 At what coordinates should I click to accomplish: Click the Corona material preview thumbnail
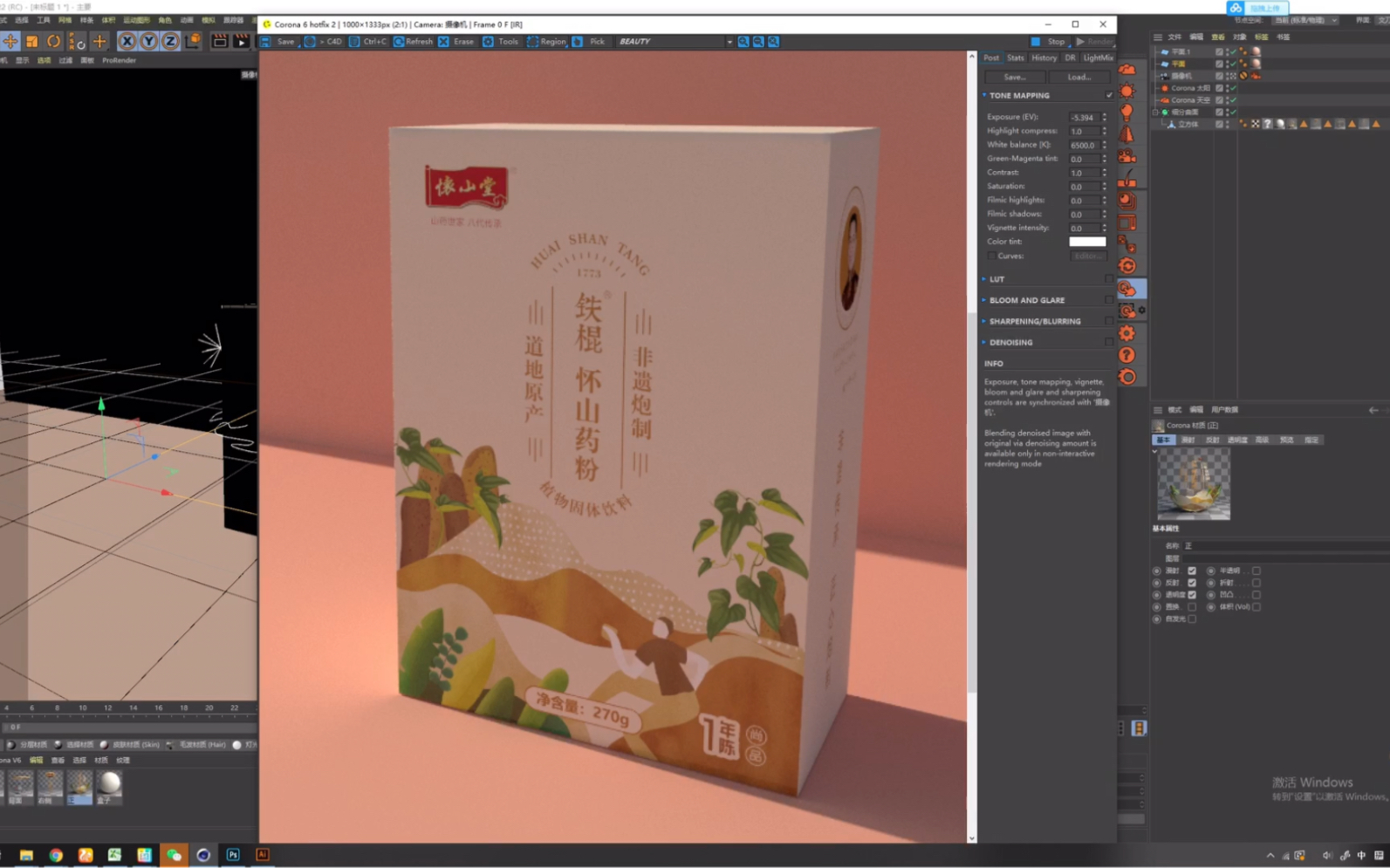click(x=1194, y=484)
